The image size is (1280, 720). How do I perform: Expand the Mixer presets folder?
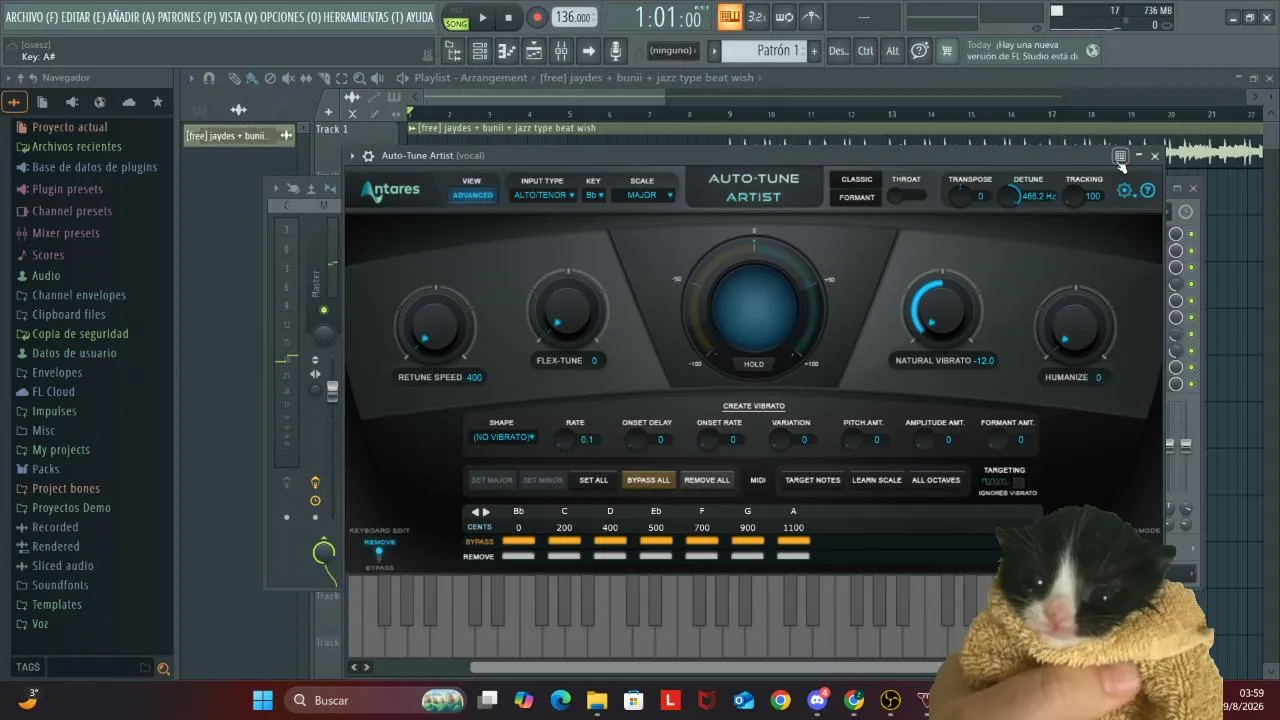[x=66, y=233]
